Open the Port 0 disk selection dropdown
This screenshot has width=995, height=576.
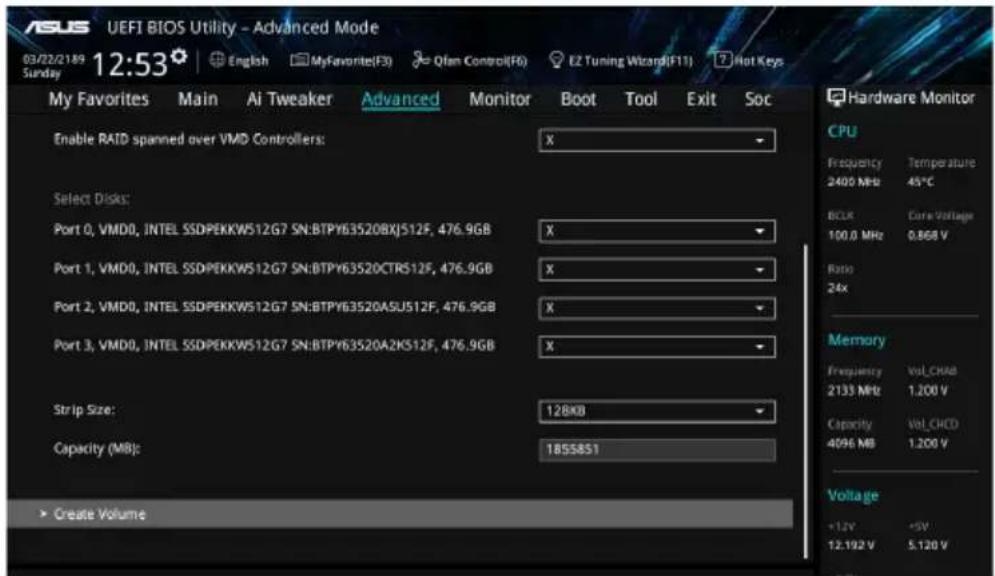pyautogui.click(x=657, y=231)
